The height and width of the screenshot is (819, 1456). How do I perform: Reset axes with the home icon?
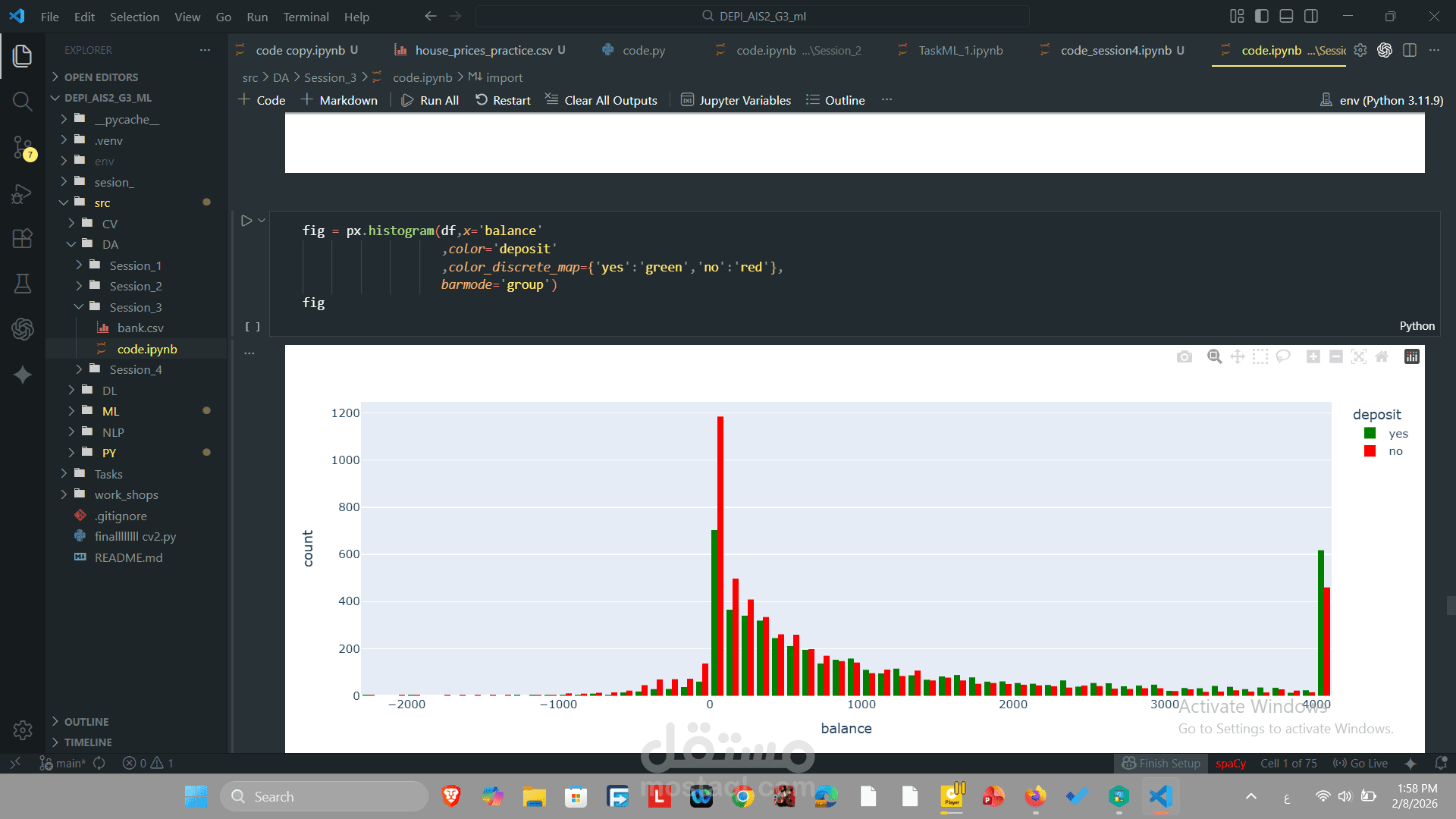tap(1382, 356)
